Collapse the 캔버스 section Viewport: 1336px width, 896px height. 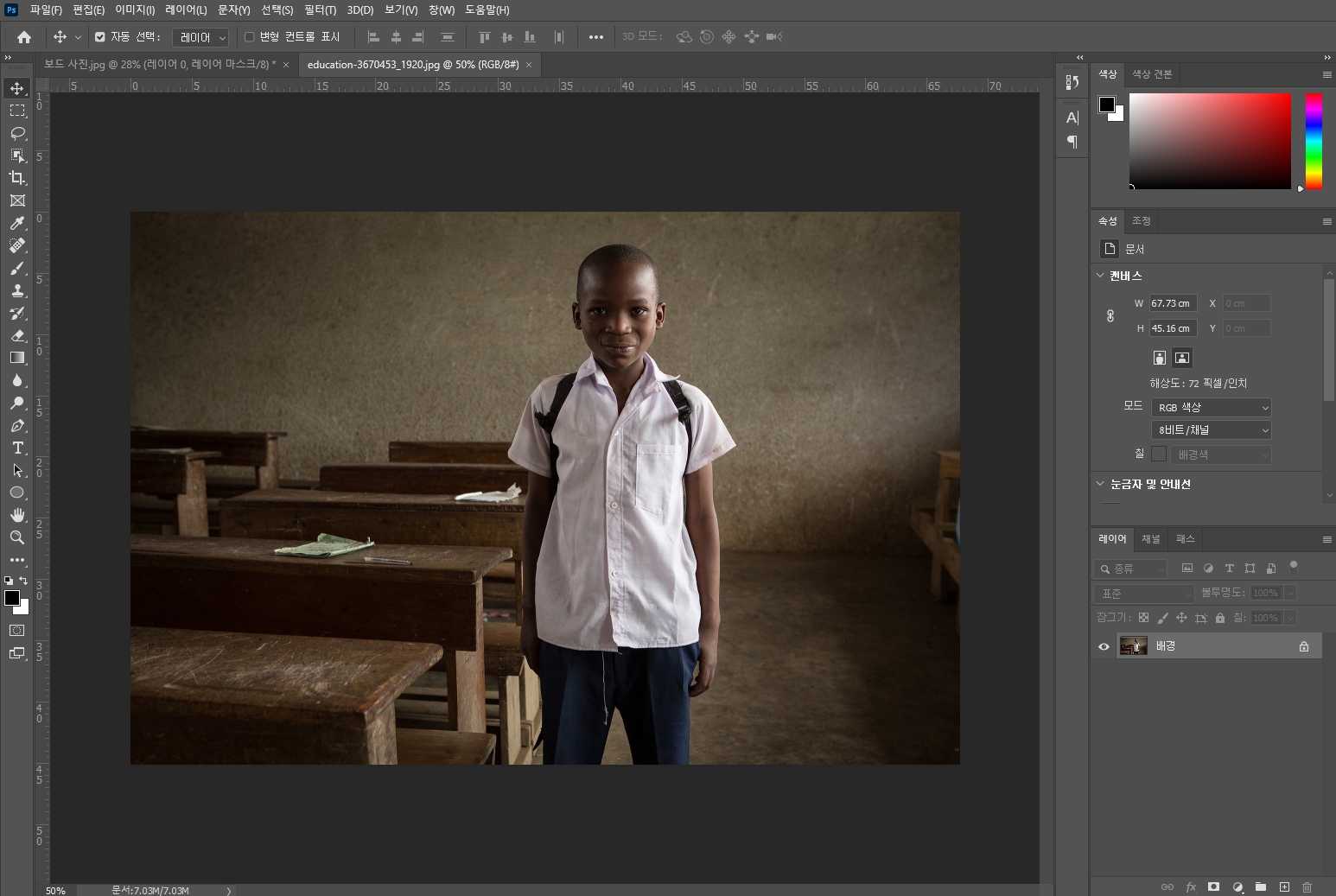point(1100,276)
